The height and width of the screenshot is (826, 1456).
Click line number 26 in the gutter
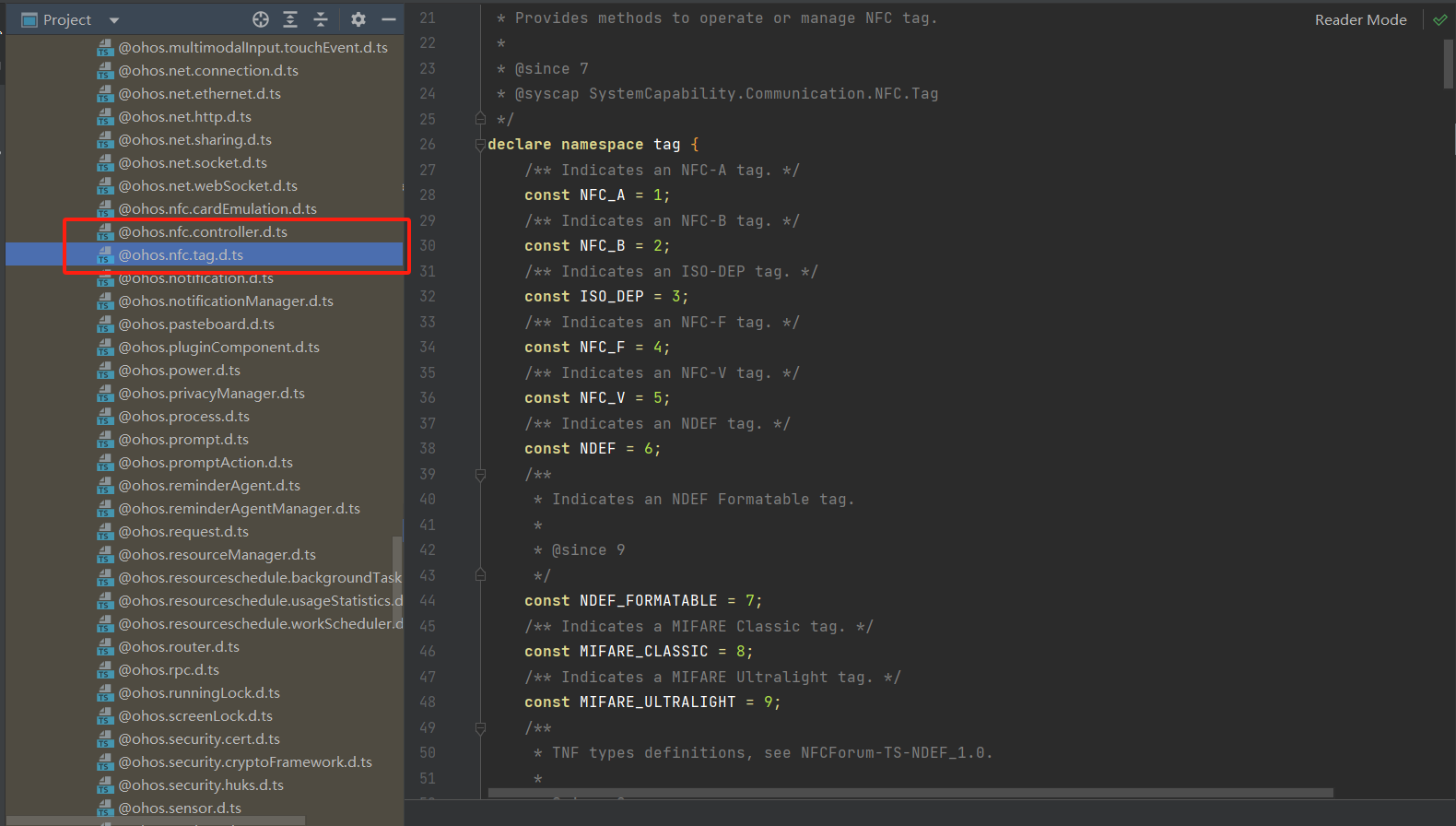click(x=428, y=145)
